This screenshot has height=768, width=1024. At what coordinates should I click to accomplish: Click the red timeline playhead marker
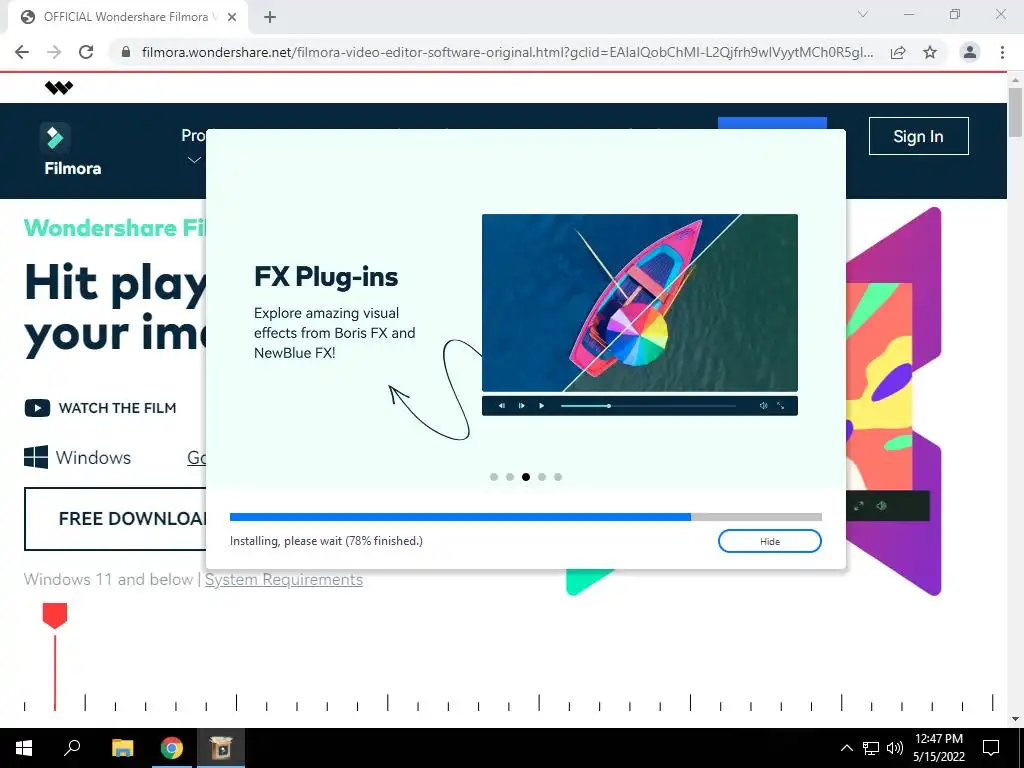55,616
